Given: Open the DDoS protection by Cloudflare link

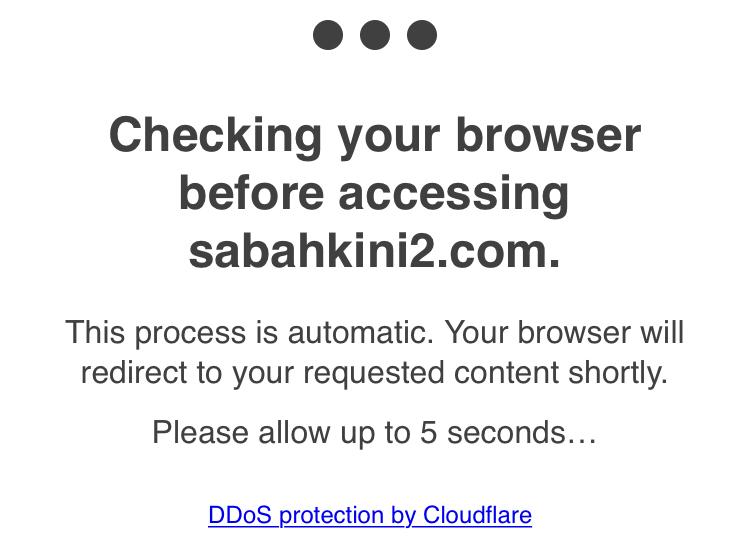Looking at the screenshot, I should (x=370, y=515).
